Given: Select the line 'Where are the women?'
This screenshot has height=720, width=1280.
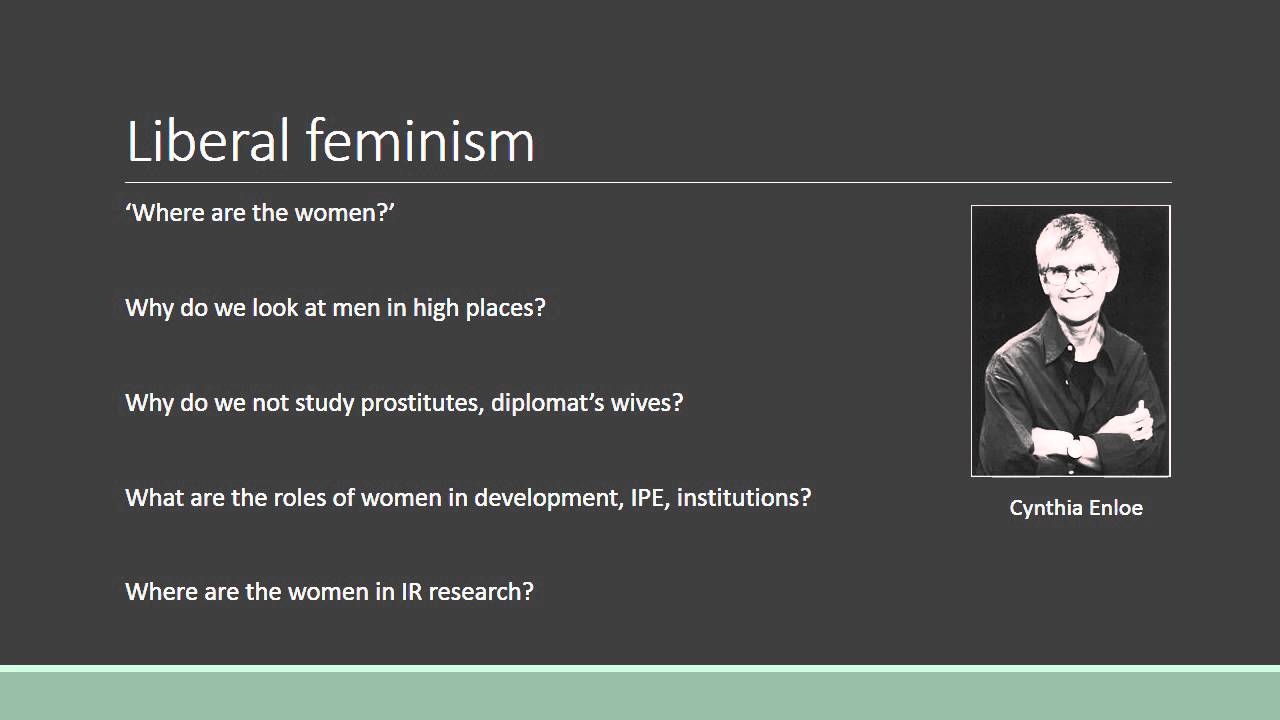Looking at the screenshot, I should (260, 213).
